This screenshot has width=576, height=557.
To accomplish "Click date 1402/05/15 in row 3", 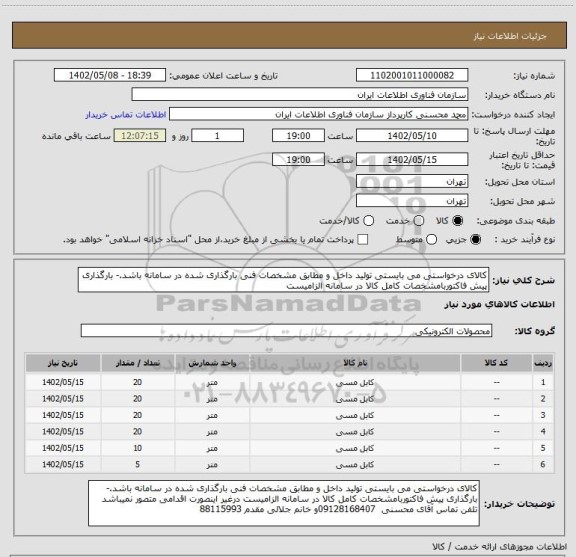I will pos(63,415).
